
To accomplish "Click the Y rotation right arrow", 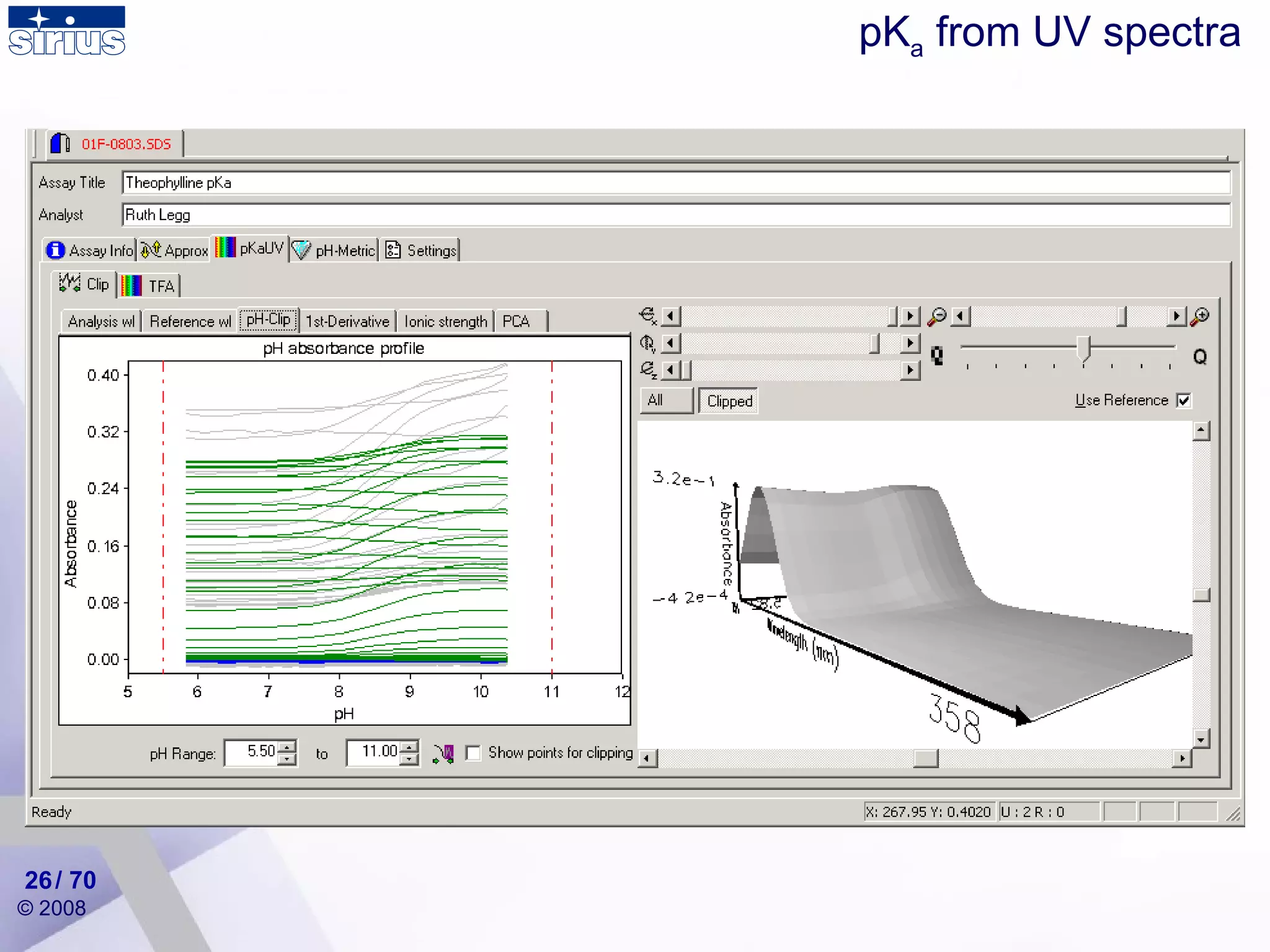I will point(910,343).
